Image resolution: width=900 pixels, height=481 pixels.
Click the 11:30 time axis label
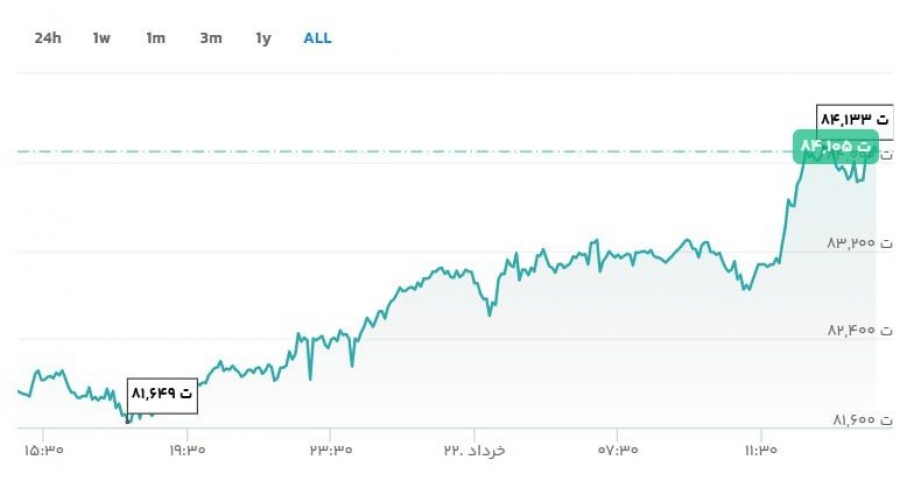point(761,449)
